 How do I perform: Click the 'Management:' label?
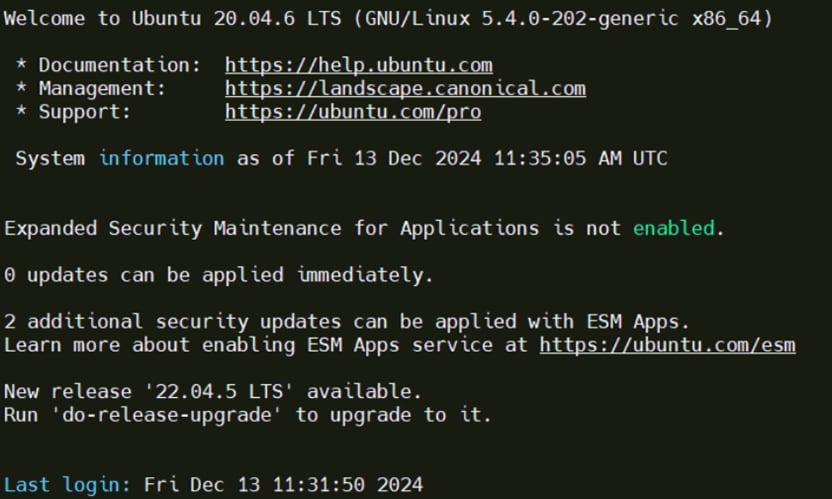(x=102, y=89)
